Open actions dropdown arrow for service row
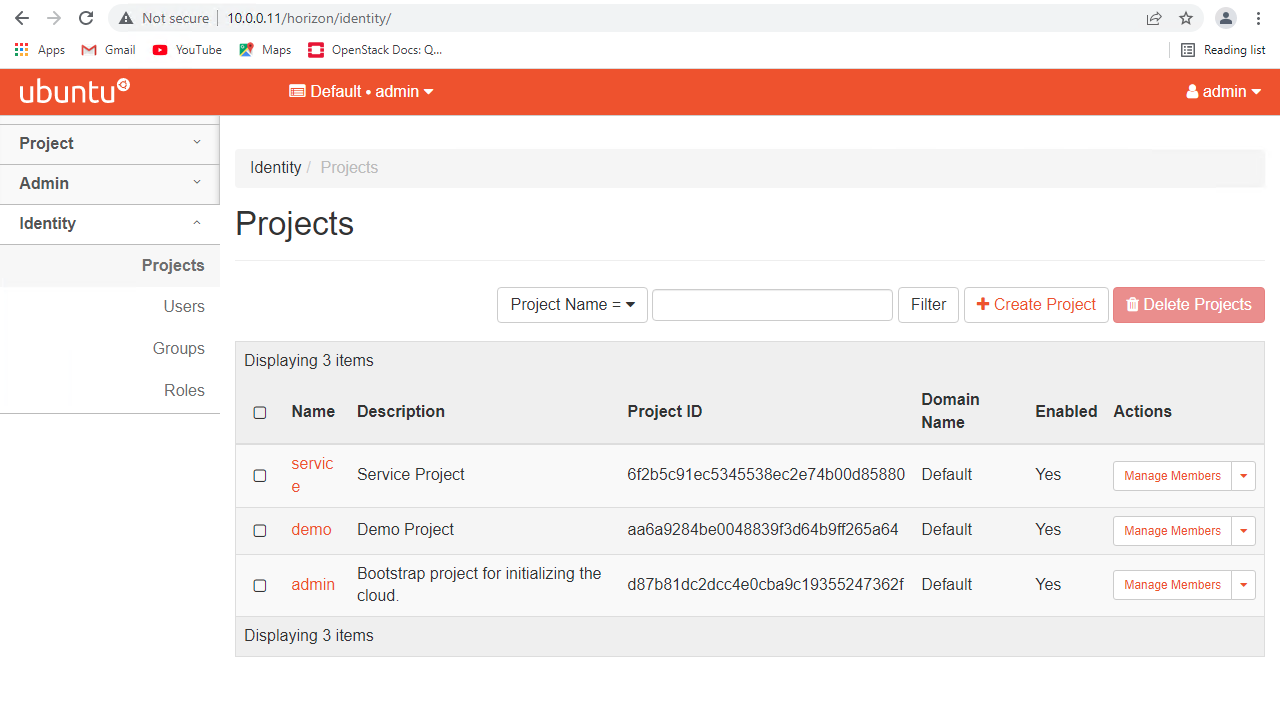The height and width of the screenshot is (726, 1280). click(1243, 476)
